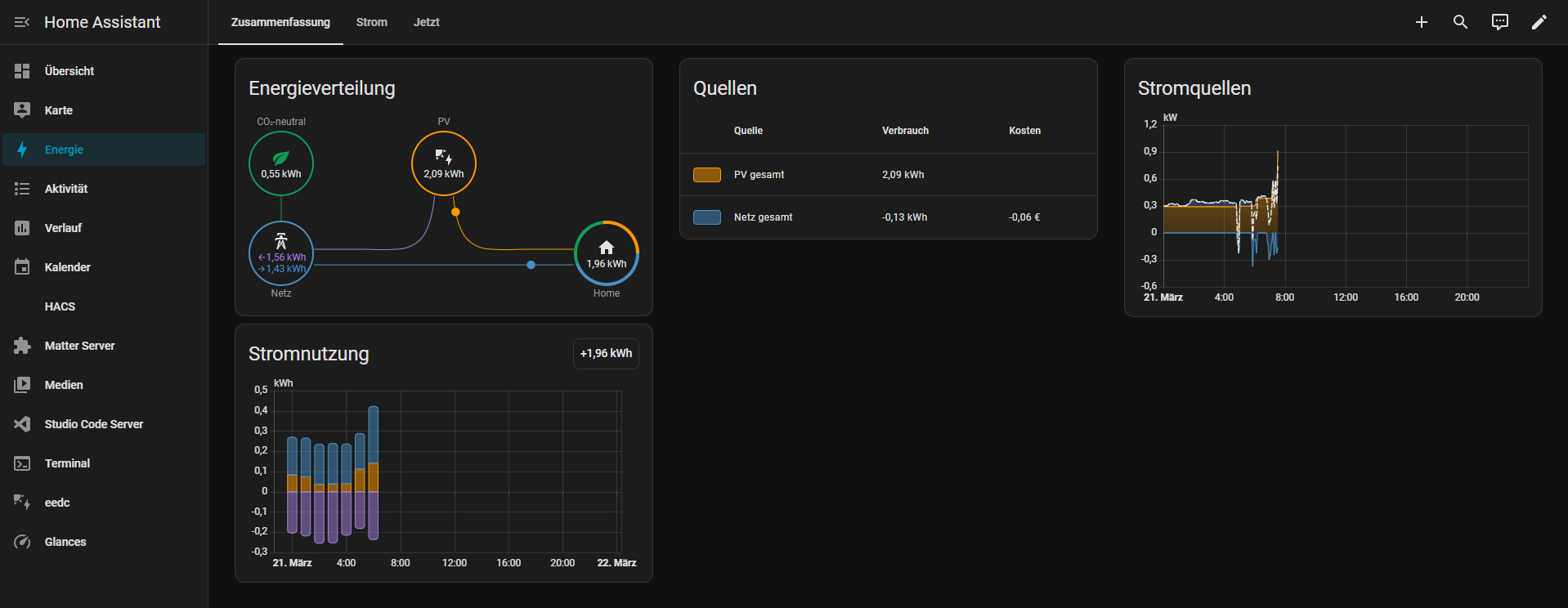Click the blue Netz gesamt swatch

pos(706,217)
